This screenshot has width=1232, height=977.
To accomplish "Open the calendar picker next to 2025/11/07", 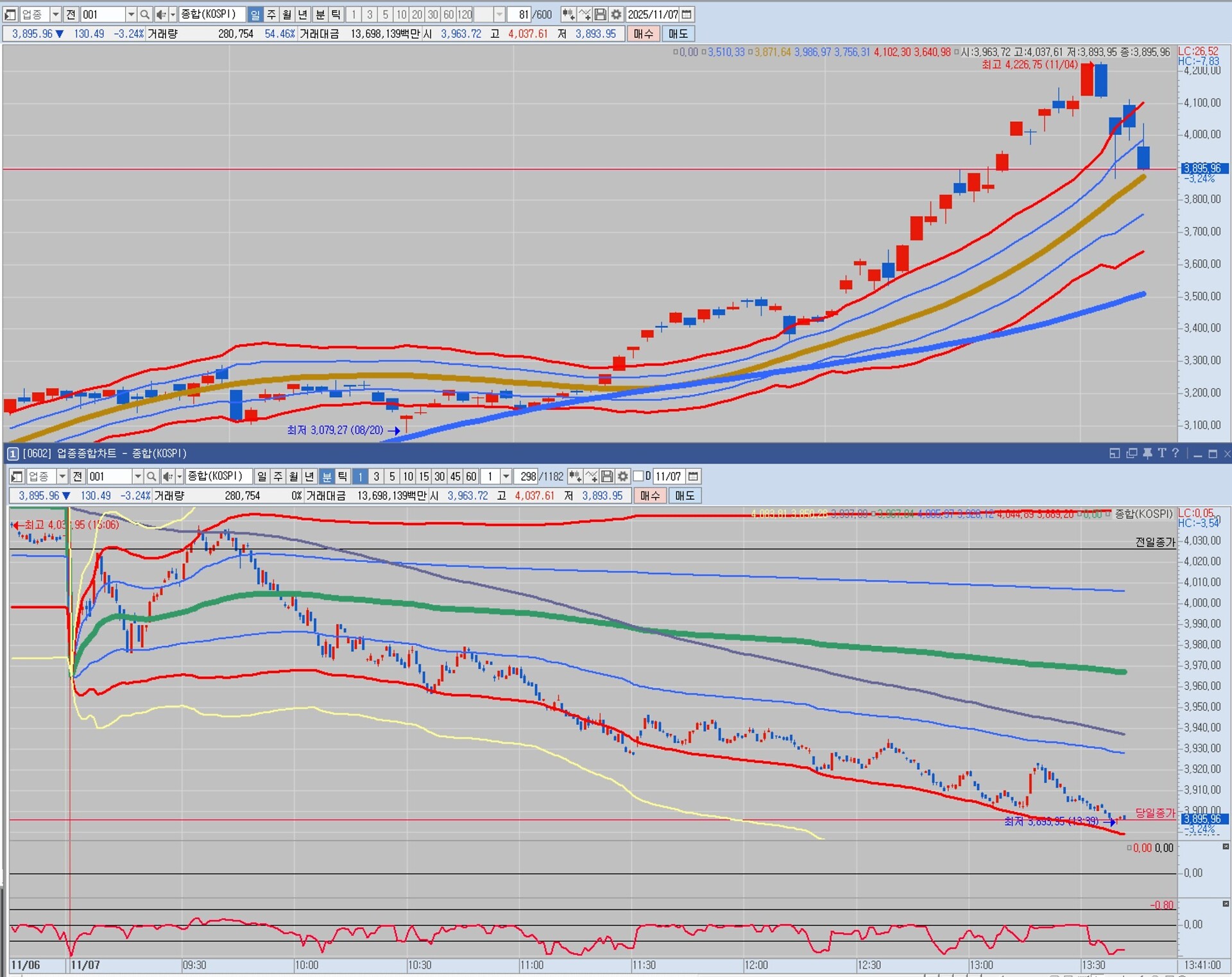I will tap(687, 14).
